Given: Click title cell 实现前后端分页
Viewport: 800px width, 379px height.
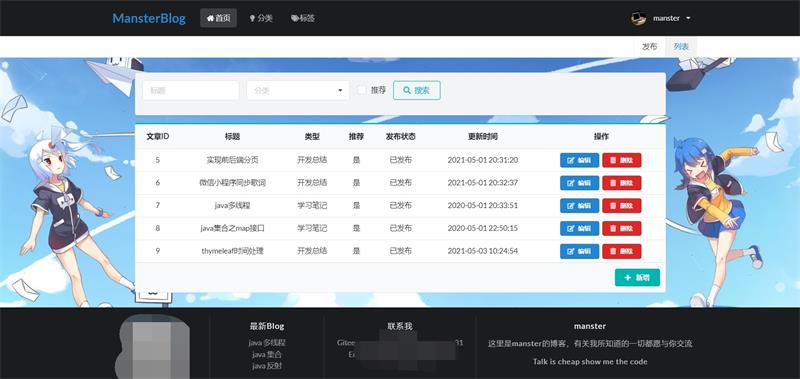Looking at the screenshot, I should click(x=232, y=160).
